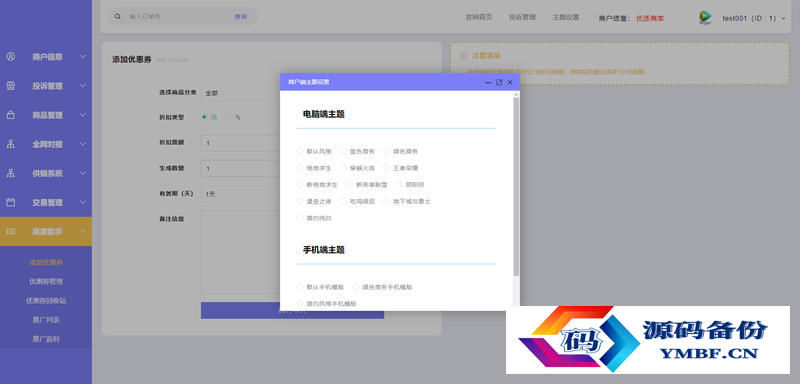Click the 查询 search button
This screenshot has width=800, height=384.
tap(240, 17)
